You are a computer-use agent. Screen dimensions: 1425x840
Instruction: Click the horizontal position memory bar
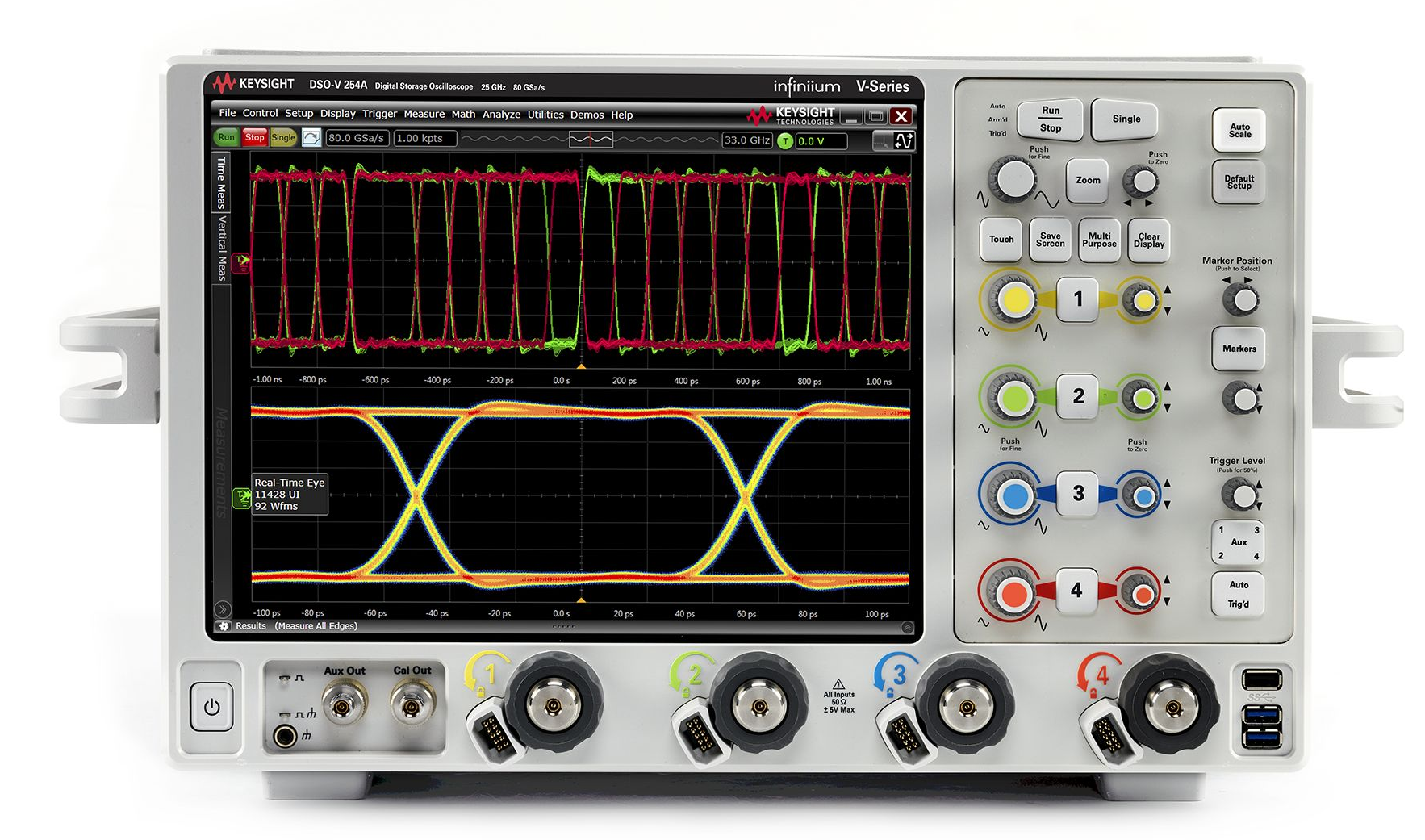591,140
